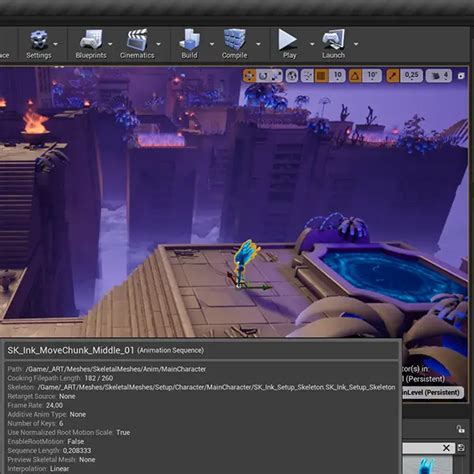This screenshot has height=474, width=474.
Task: Click the Interpolation Linear value
Action: coord(60,468)
